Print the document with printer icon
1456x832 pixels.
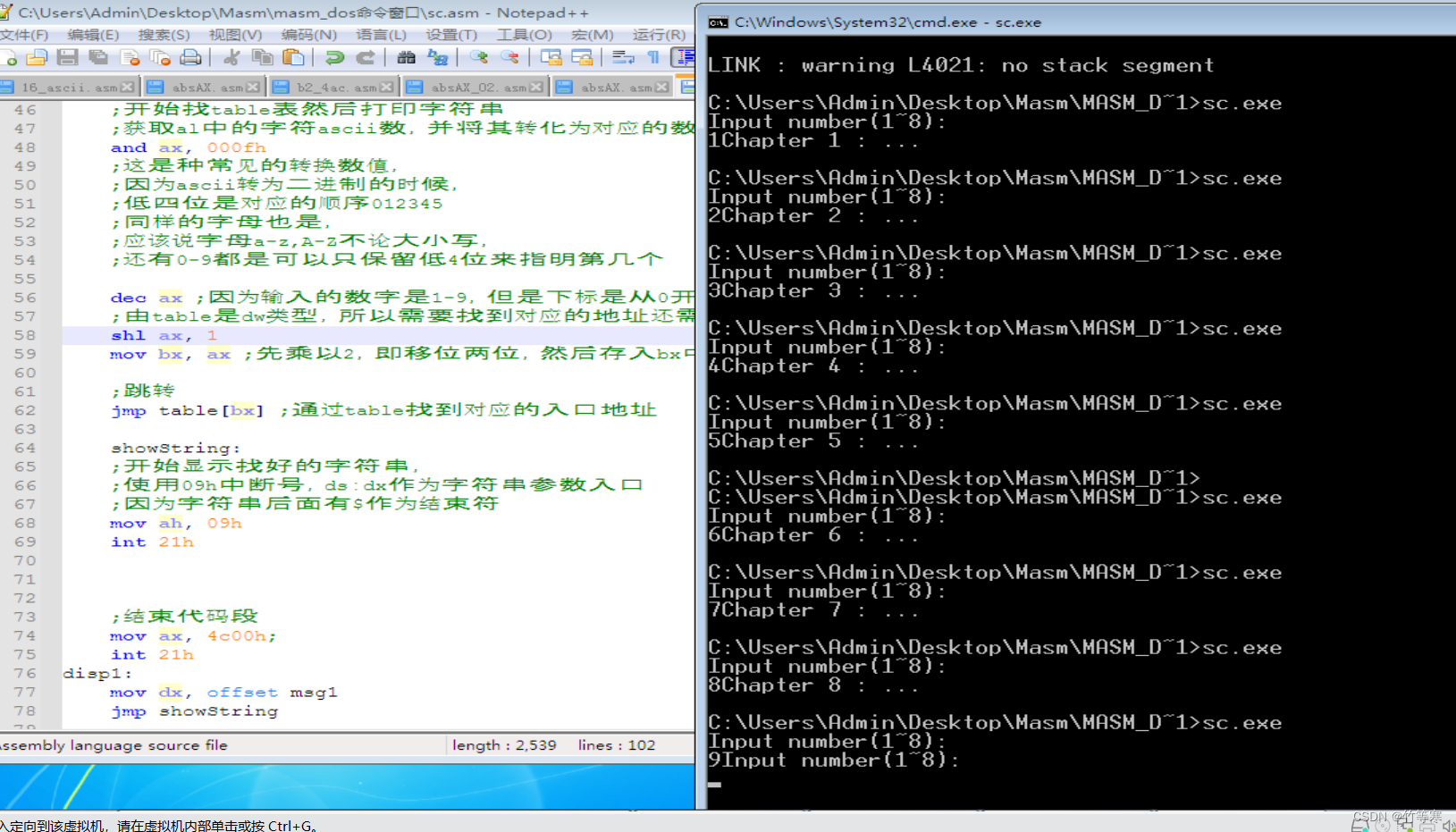[190, 58]
